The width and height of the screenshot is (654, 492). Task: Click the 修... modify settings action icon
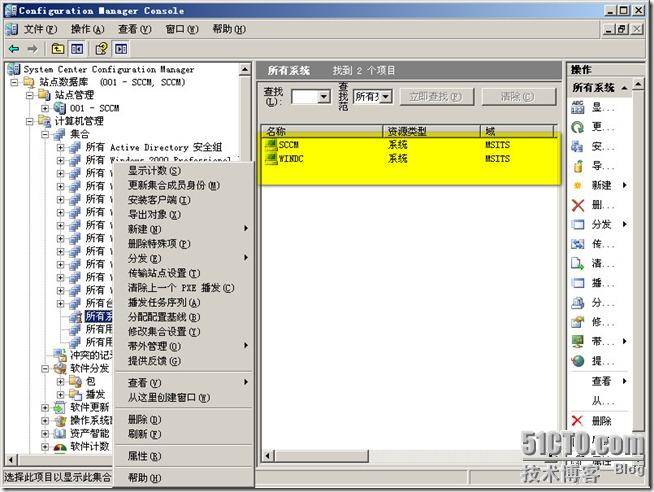pos(578,322)
